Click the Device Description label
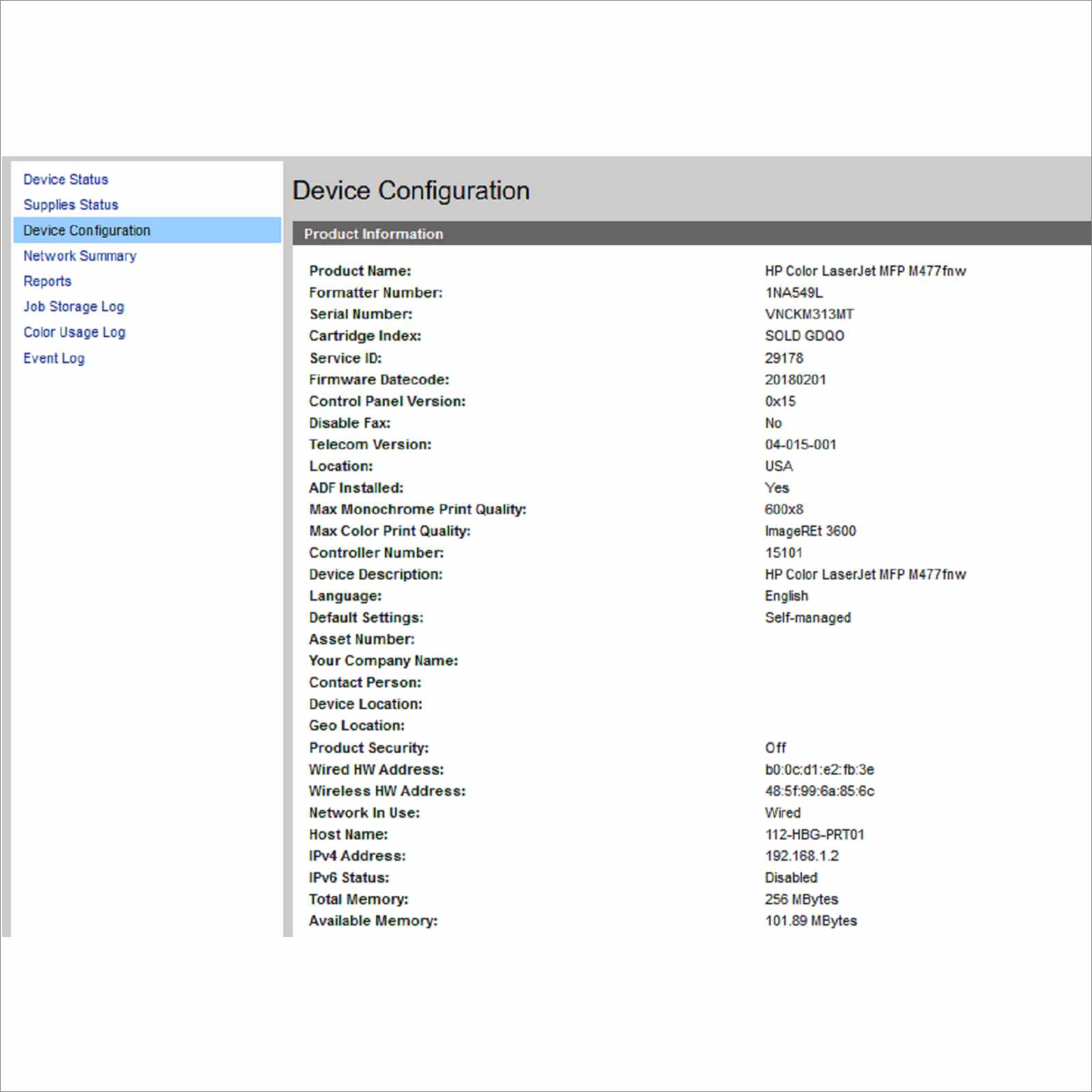 (x=376, y=575)
